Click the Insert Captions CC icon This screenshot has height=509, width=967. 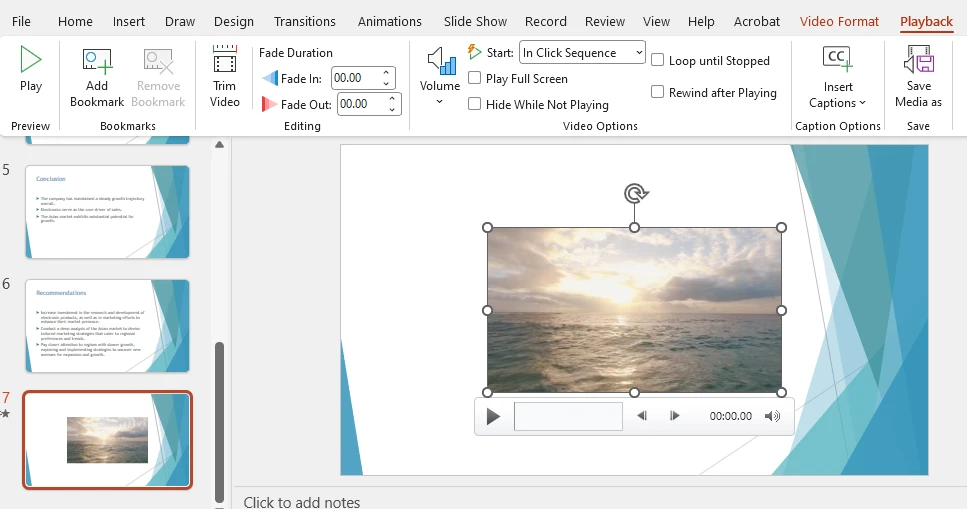tap(837, 60)
